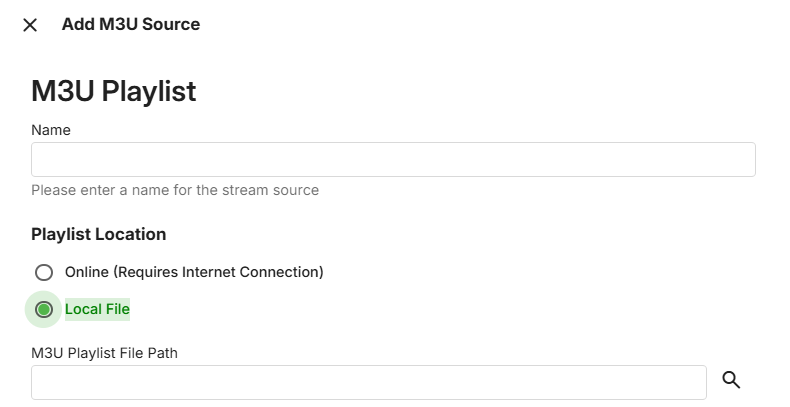Viewport: 790px width, 407px height.
Task: Click the 'Playlist Location' section heading
Action: pyautogui.click(x=99, y=234)
